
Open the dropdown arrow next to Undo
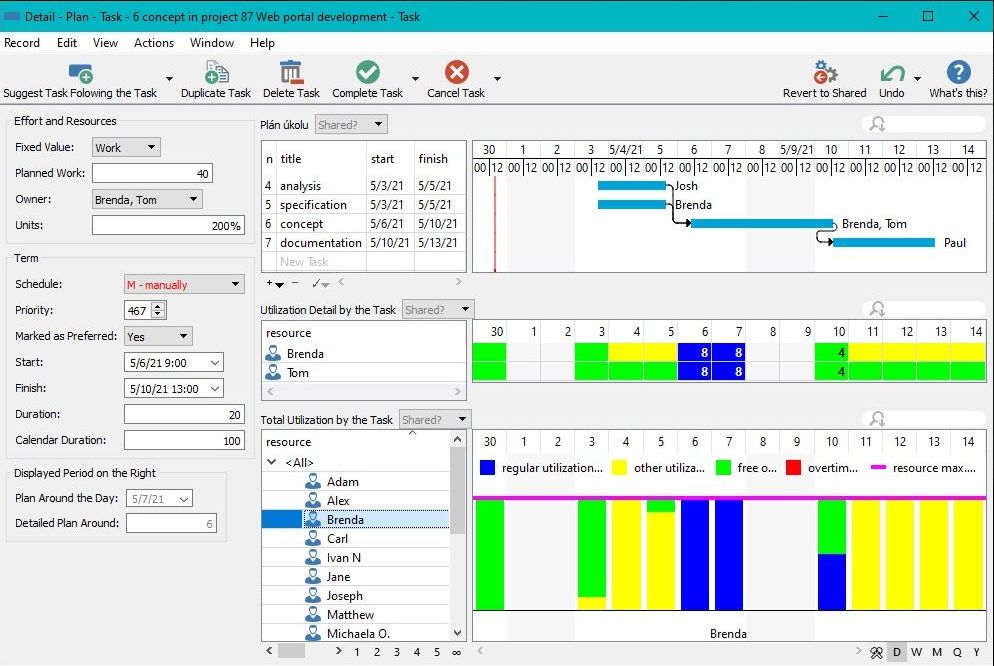917,79
